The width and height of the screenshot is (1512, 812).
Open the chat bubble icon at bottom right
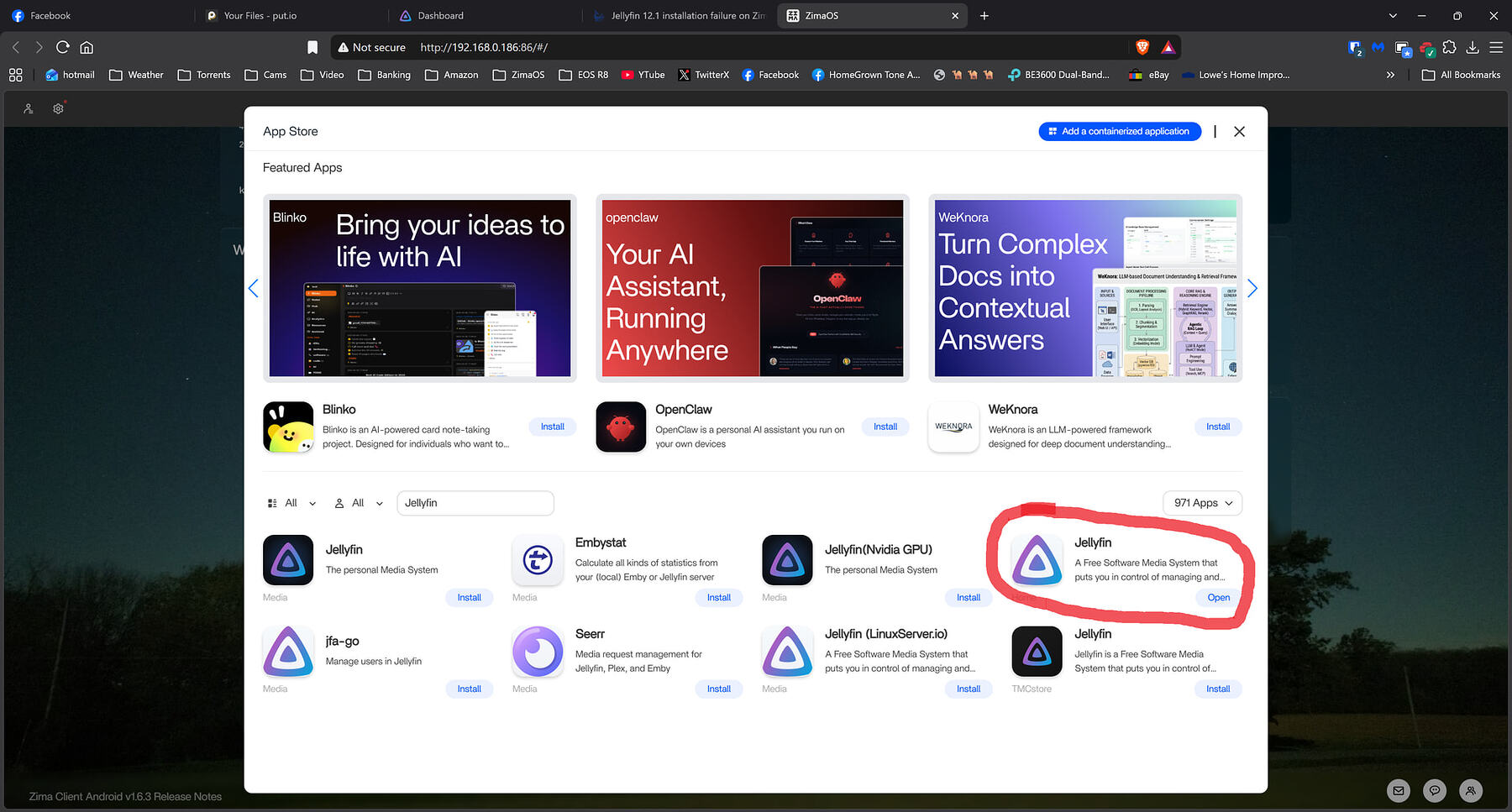pos(1435,790)
